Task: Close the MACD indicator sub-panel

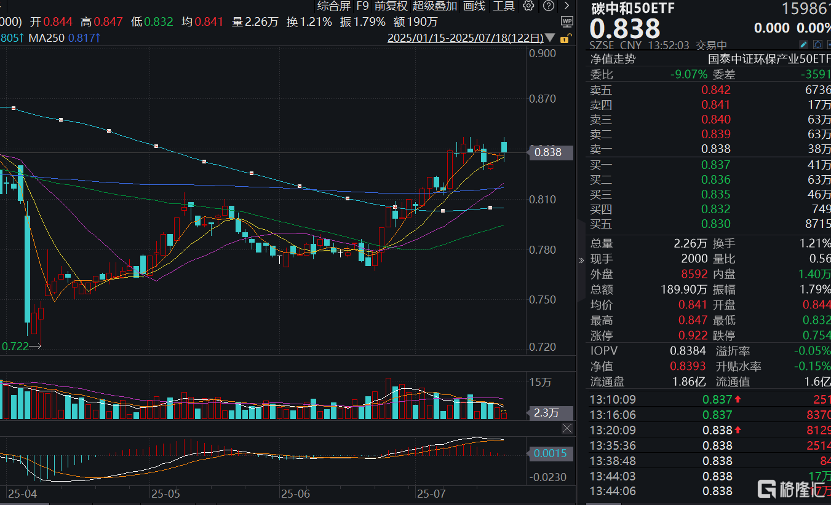Action: (x=567, y=429)
